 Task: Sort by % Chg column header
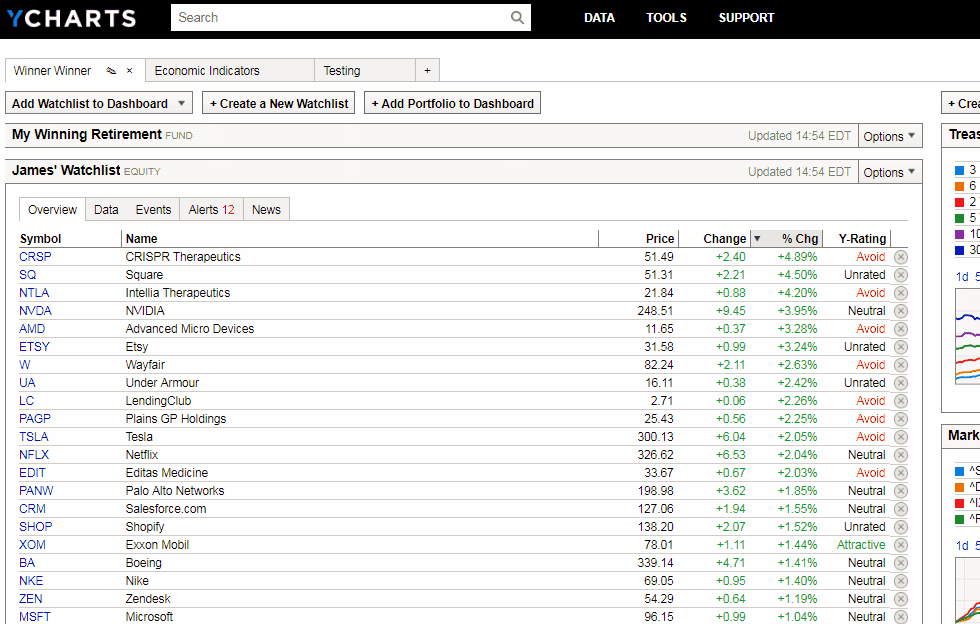799,238
